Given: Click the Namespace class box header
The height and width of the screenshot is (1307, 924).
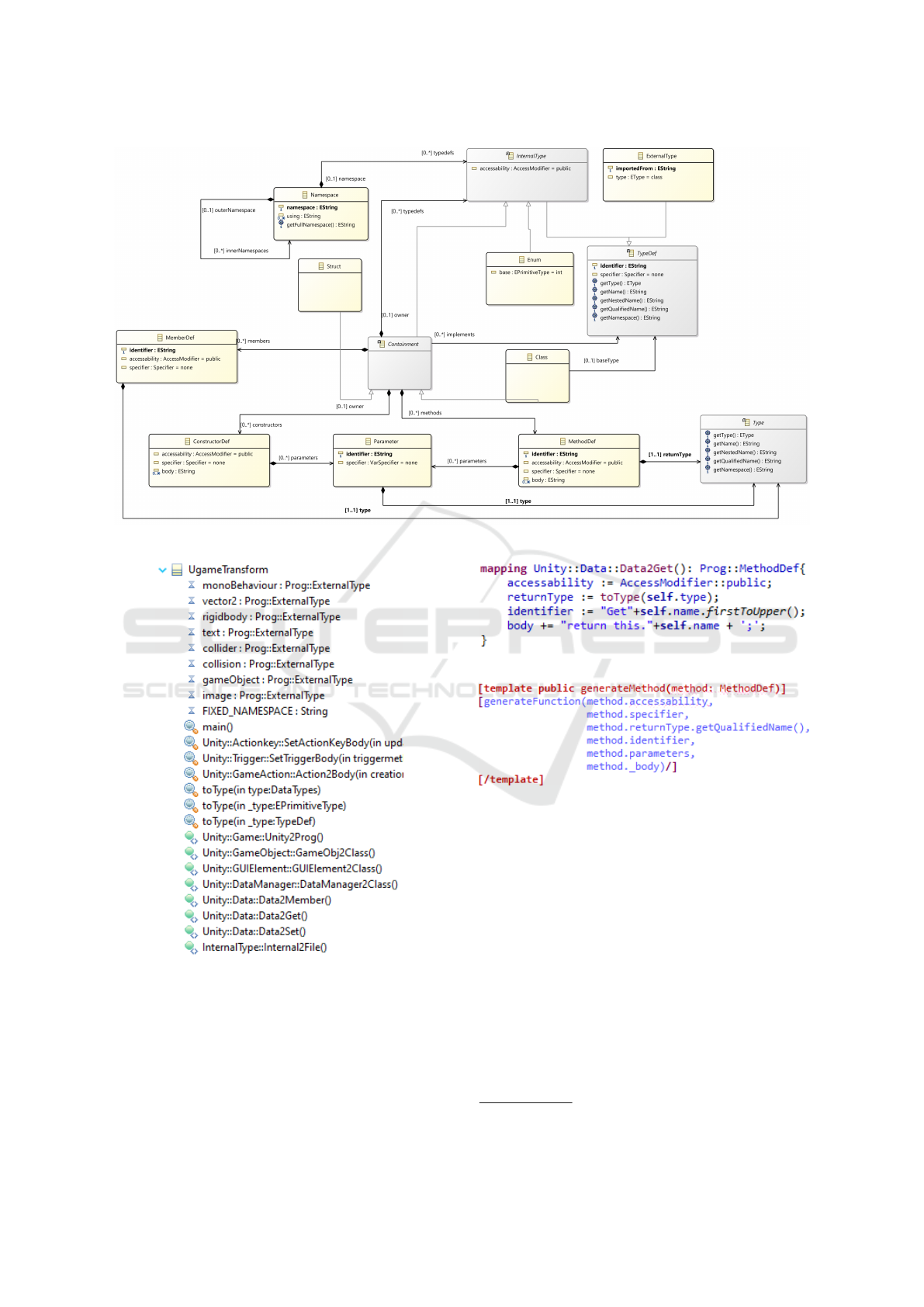Looking at the screenshot, I should pos(321,195).
